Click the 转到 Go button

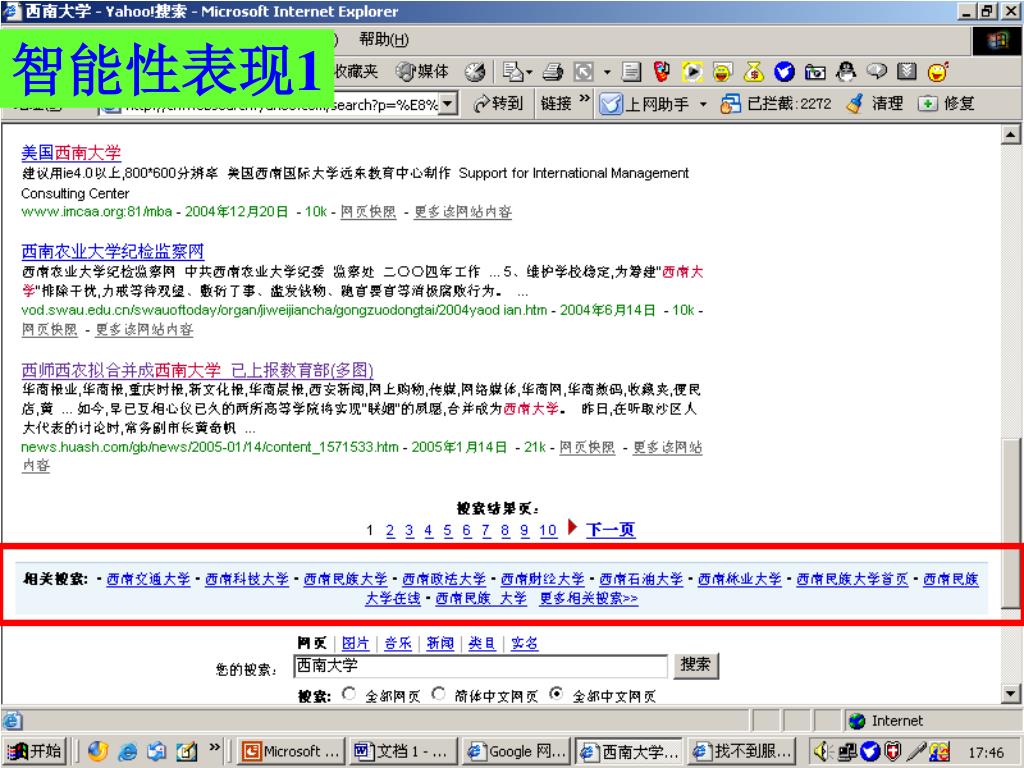[x=498, y=104]
